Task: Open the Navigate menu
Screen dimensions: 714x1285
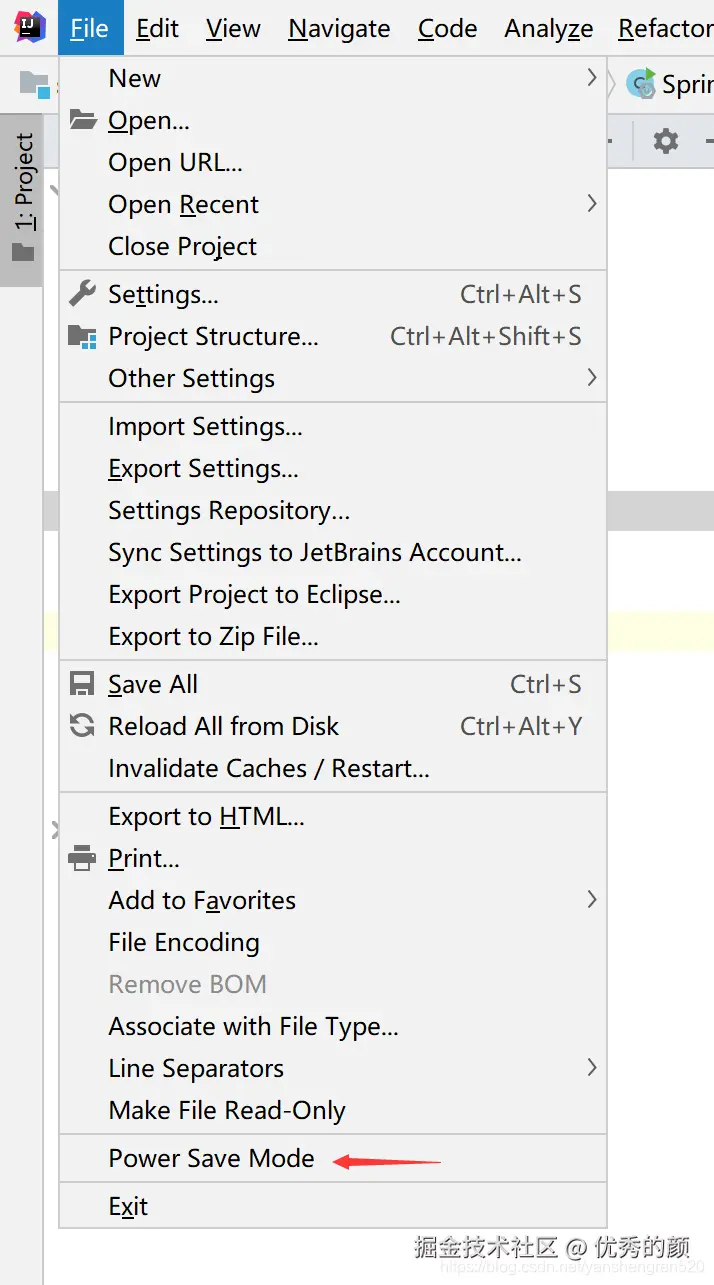Action: [x=339, y=29]
